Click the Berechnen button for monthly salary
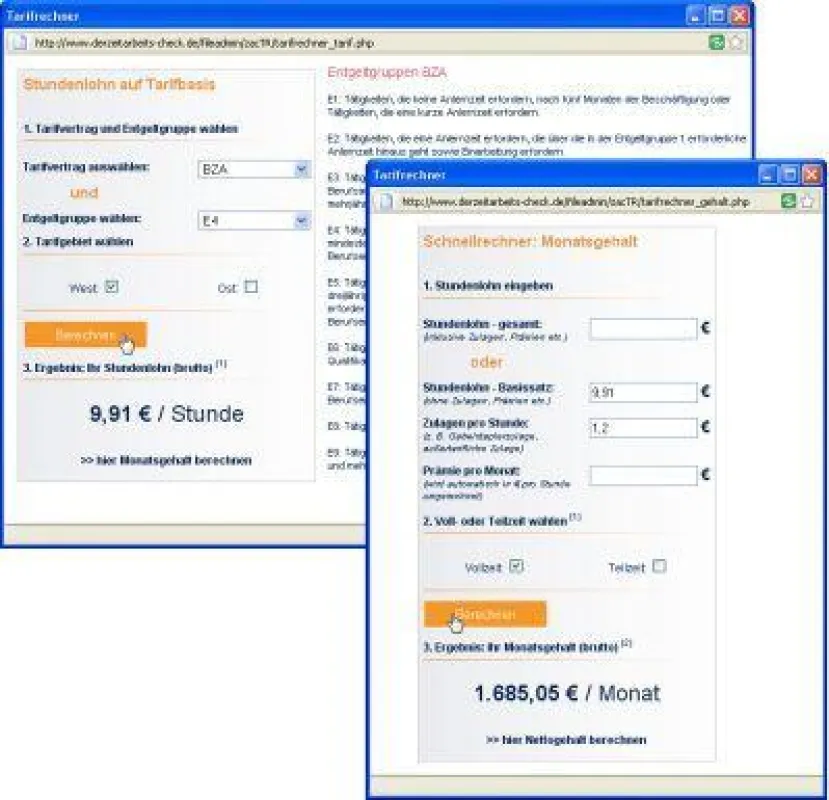This screenshot has height=800, width=829. click(x=485, y=614)
